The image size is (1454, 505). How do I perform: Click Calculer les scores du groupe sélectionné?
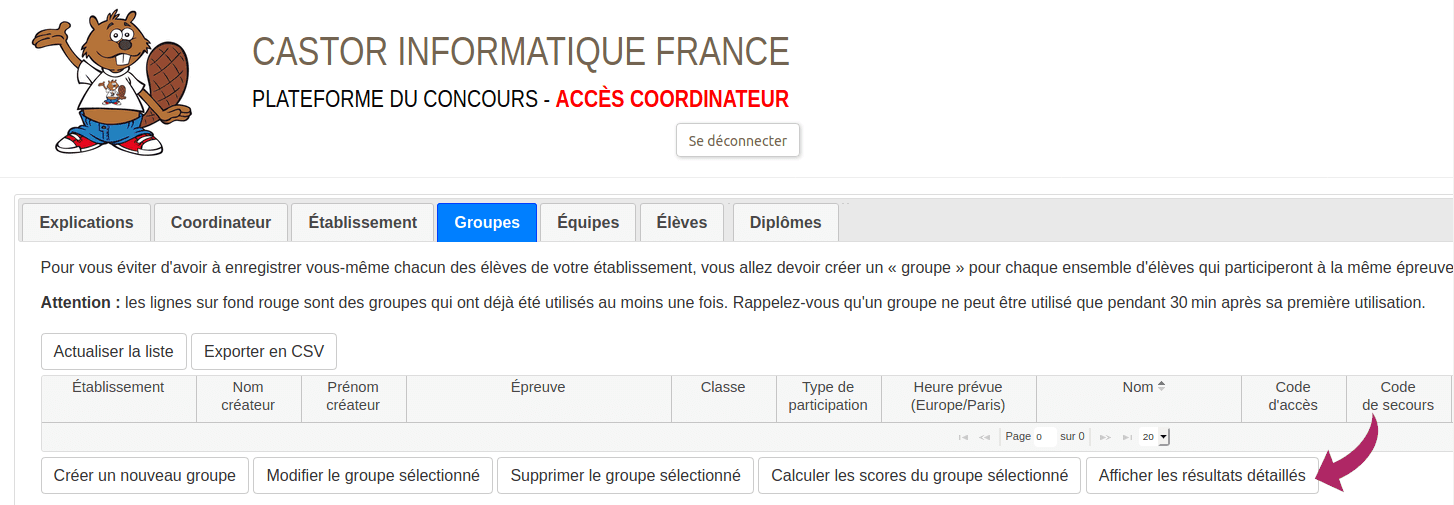[x=920, y=476]
